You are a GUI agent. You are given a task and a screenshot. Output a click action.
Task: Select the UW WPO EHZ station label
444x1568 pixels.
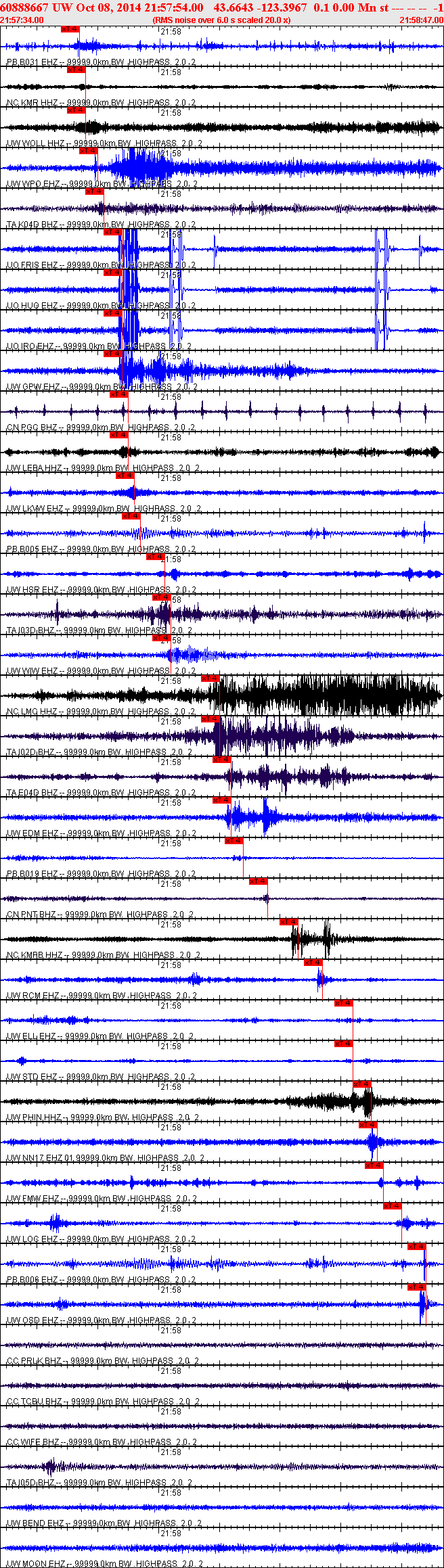pos(102,184)
